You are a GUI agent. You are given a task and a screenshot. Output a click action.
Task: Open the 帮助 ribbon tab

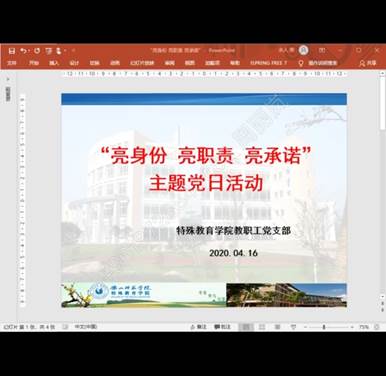tap(235, 63)
